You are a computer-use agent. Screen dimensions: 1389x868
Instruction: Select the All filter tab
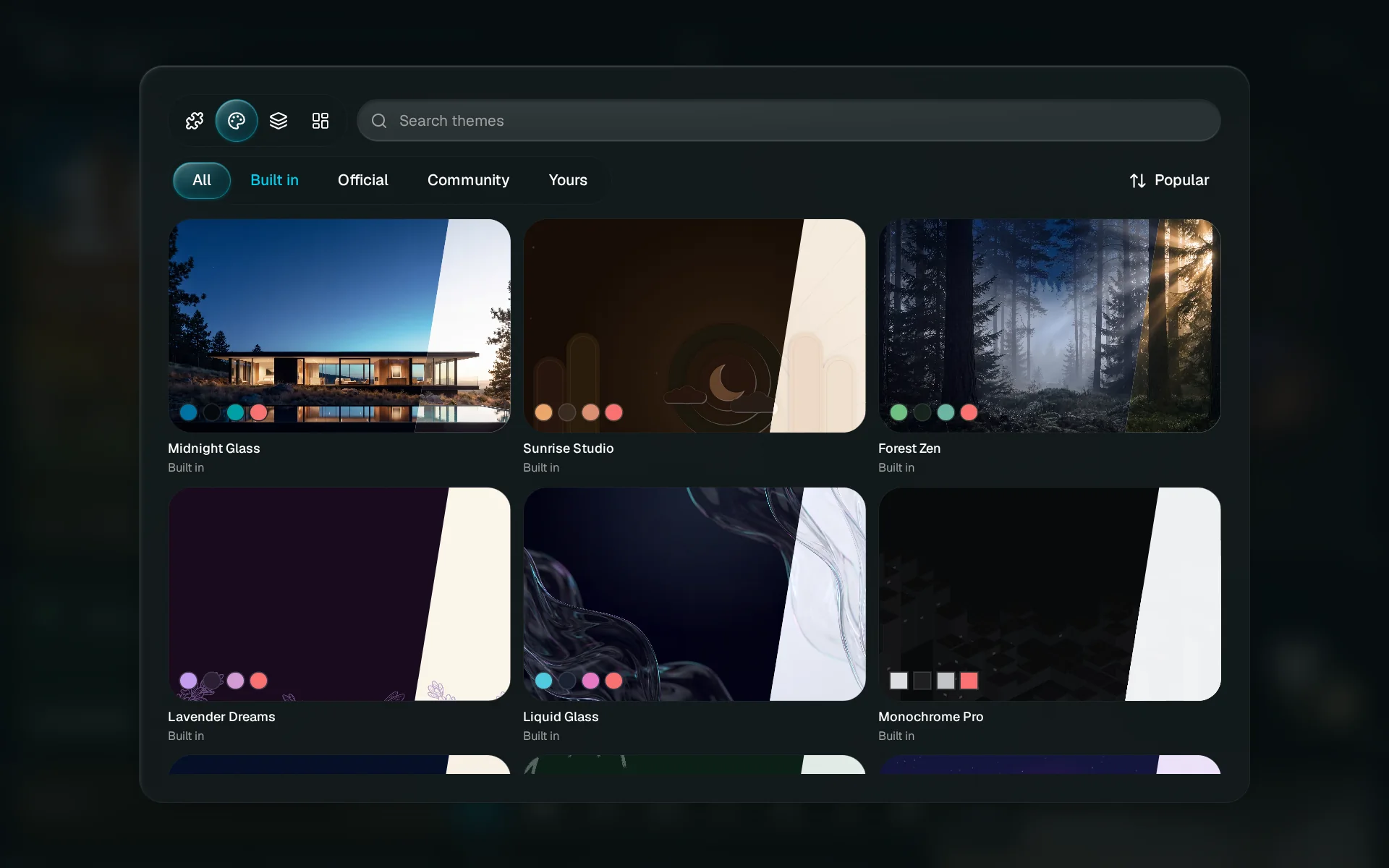202,180
